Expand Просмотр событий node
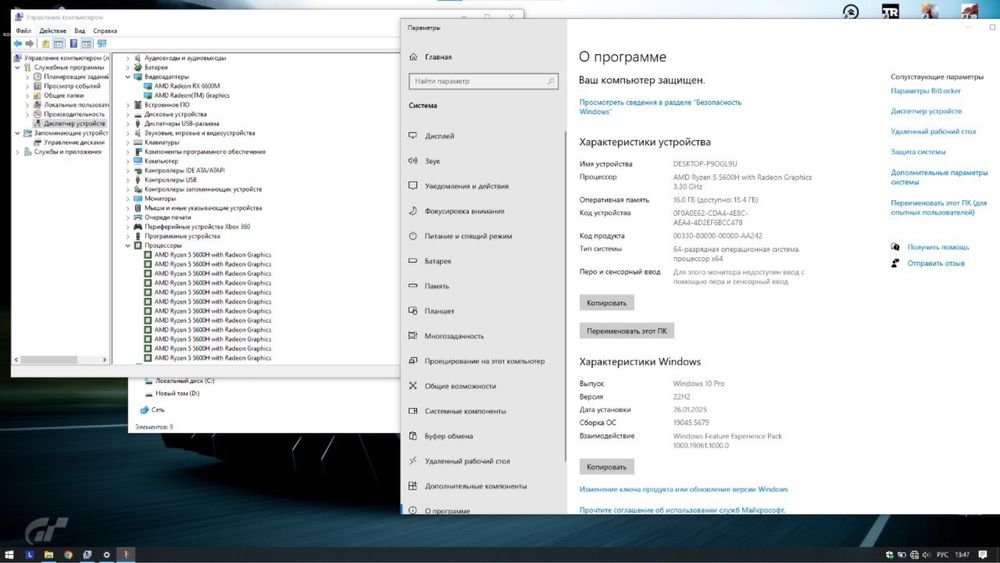This screenshot has height=563, width=1000. click(27, 86)
